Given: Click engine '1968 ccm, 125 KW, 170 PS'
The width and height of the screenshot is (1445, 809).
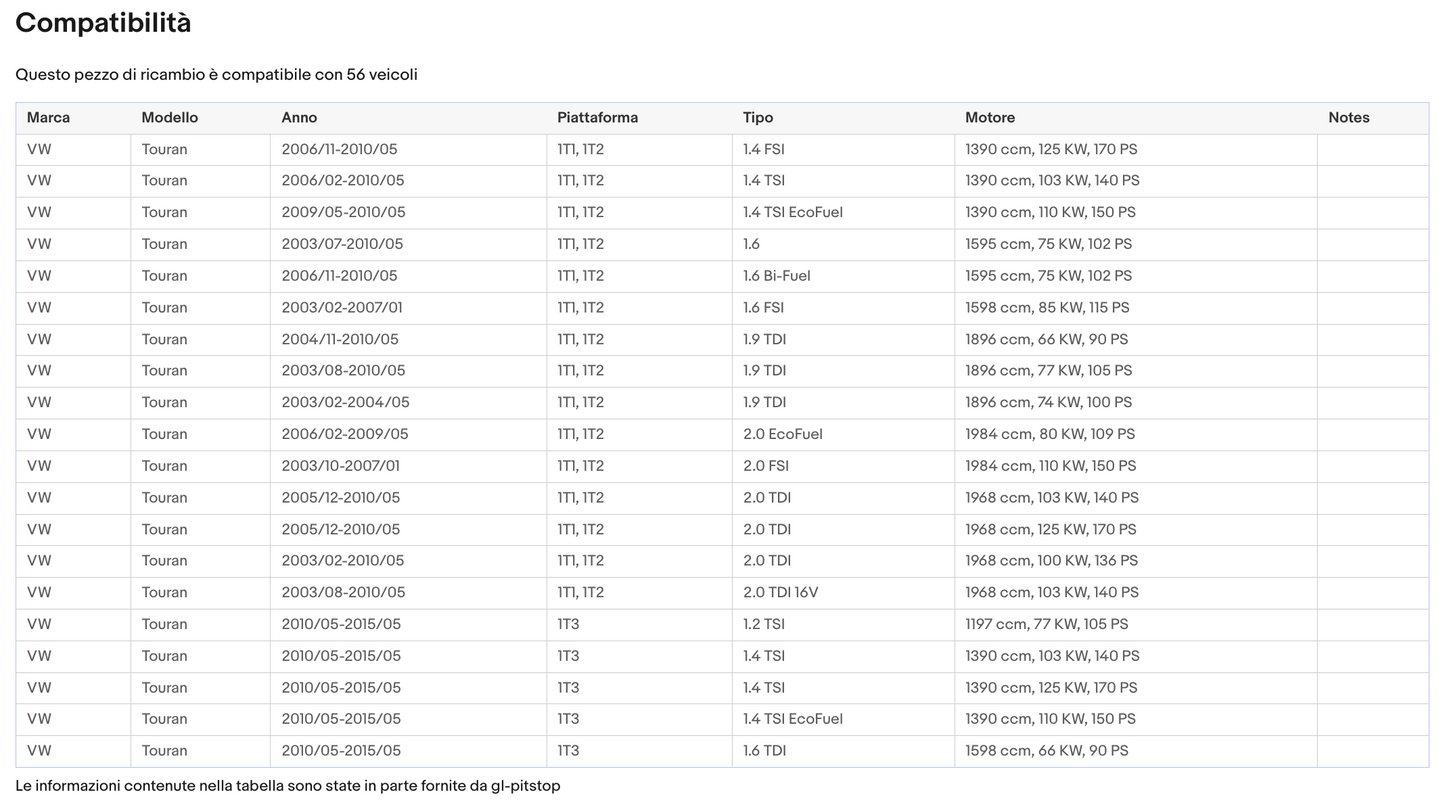Looking at the screenshot, I should [x=1050, y=530].
